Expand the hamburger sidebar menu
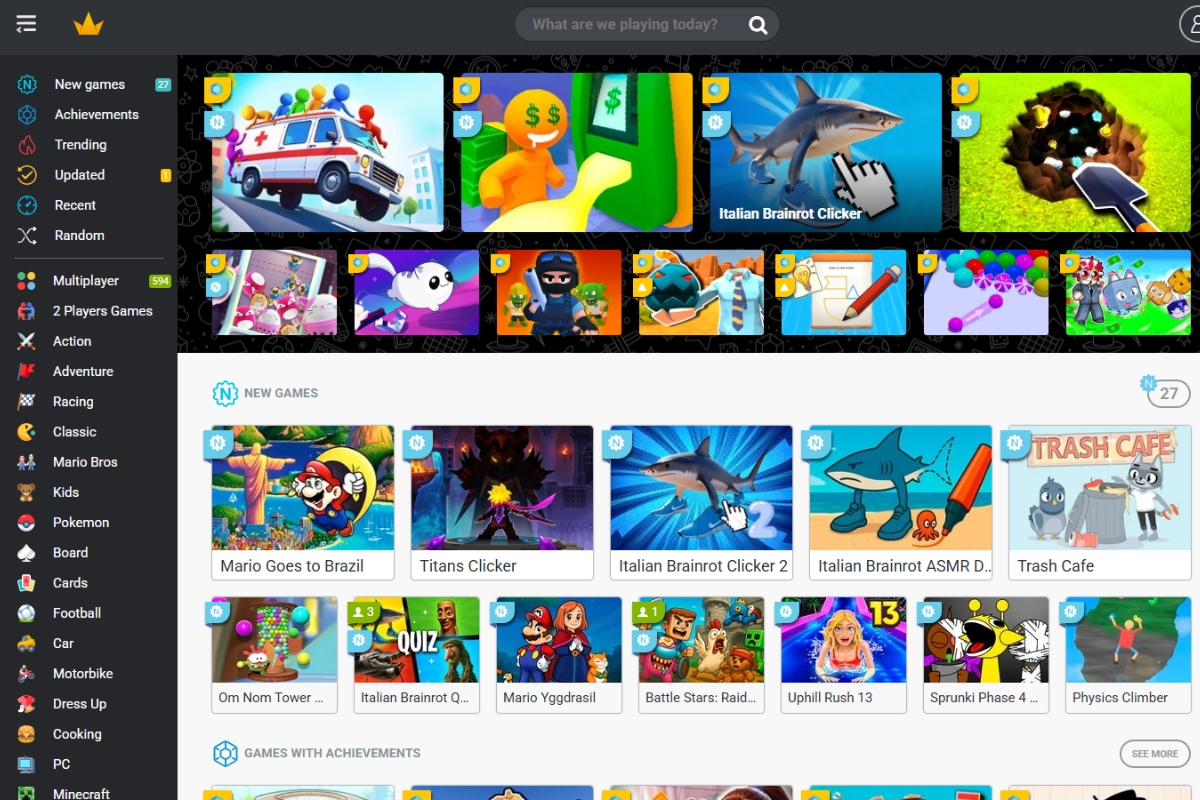Image resolution: width=1200 pixels, height=800 pixels. (26, 23)
